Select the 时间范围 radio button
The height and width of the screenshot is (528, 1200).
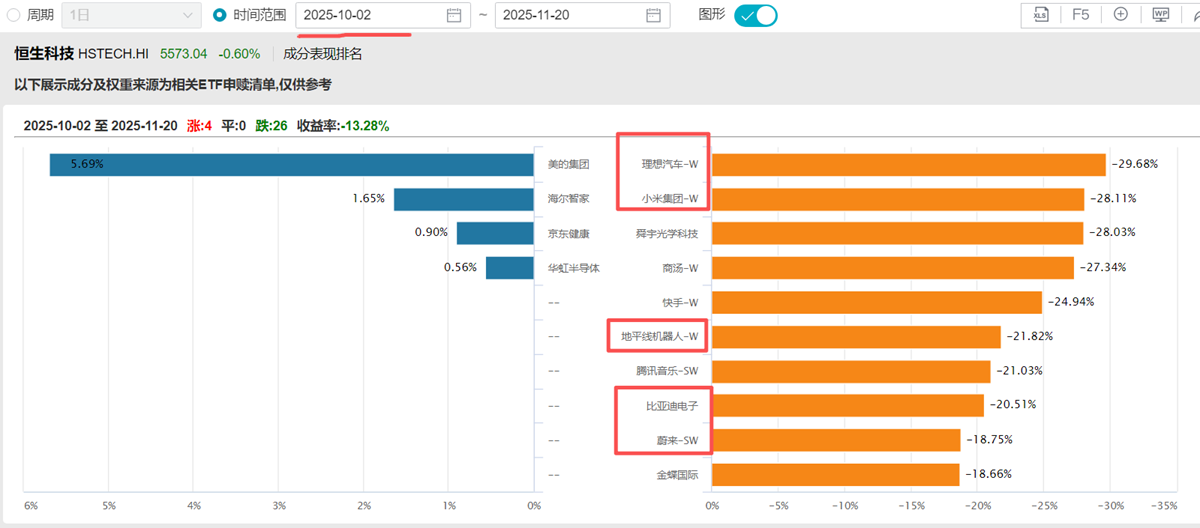[x=220, y=15]
